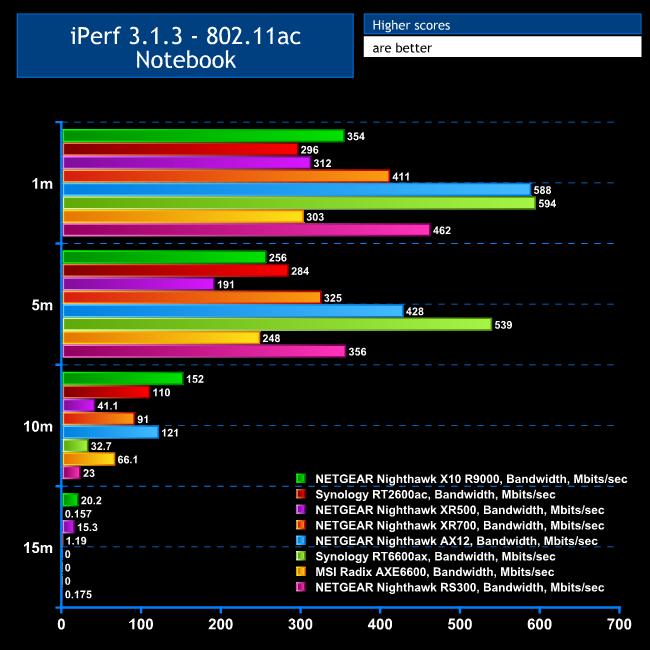The image size is (650, 650).
Task: Select the NETGEAR Nighthawk XR500 legend label
Action: tap(460, 510)
